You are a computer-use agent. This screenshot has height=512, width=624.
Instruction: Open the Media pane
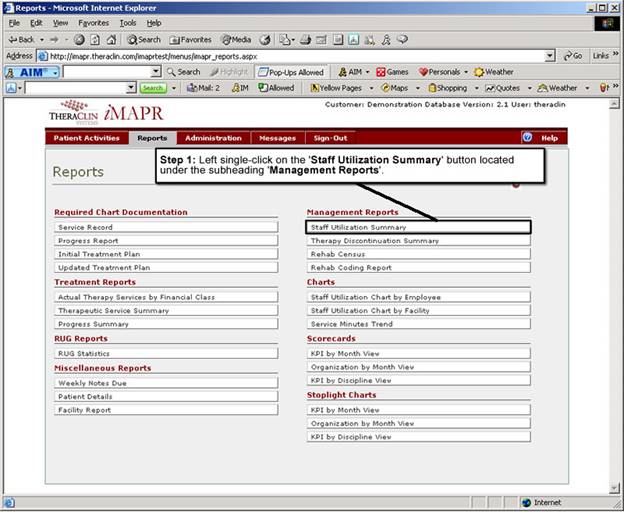[x=236, y=39]
